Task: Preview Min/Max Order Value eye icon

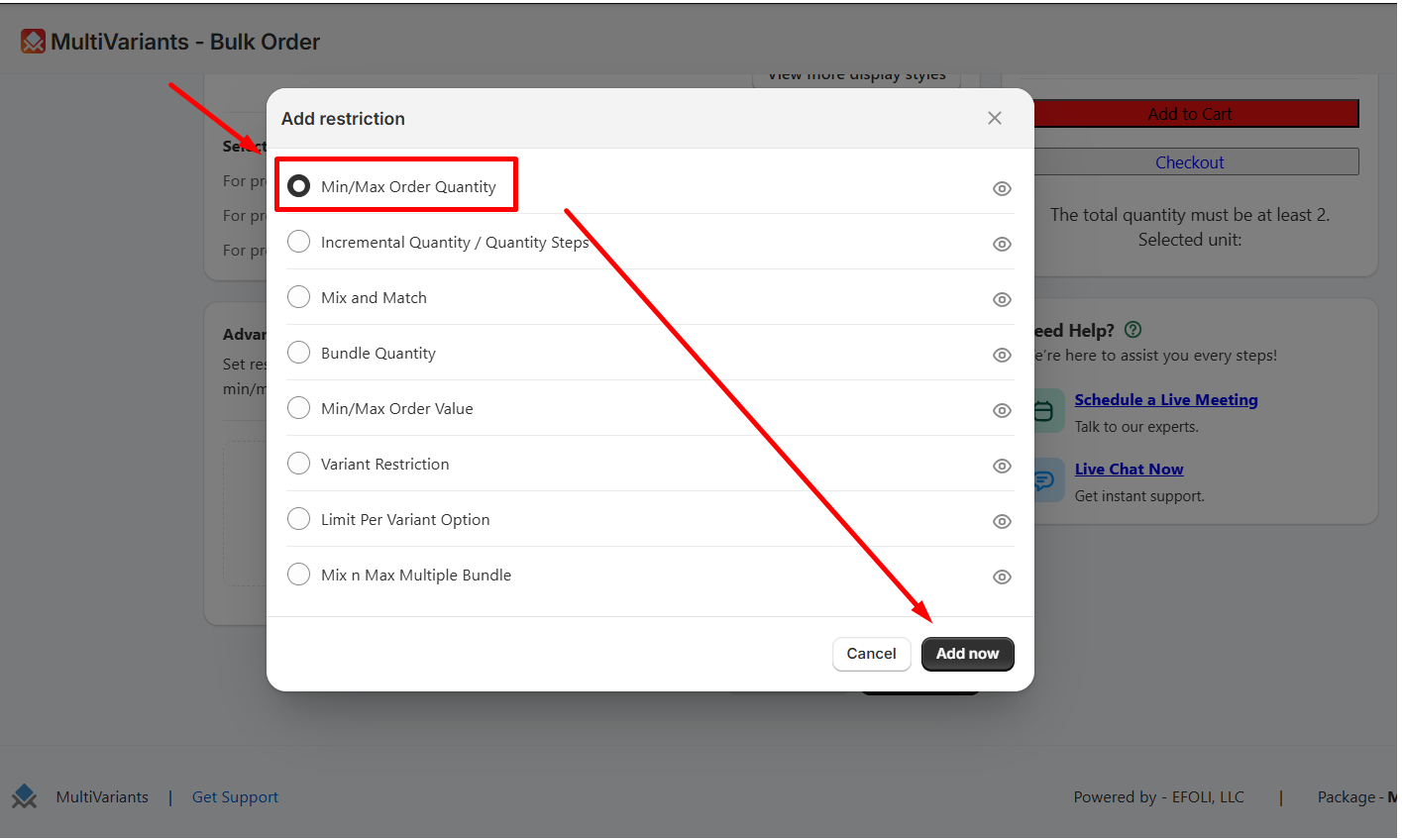Action: point(1002,410)
